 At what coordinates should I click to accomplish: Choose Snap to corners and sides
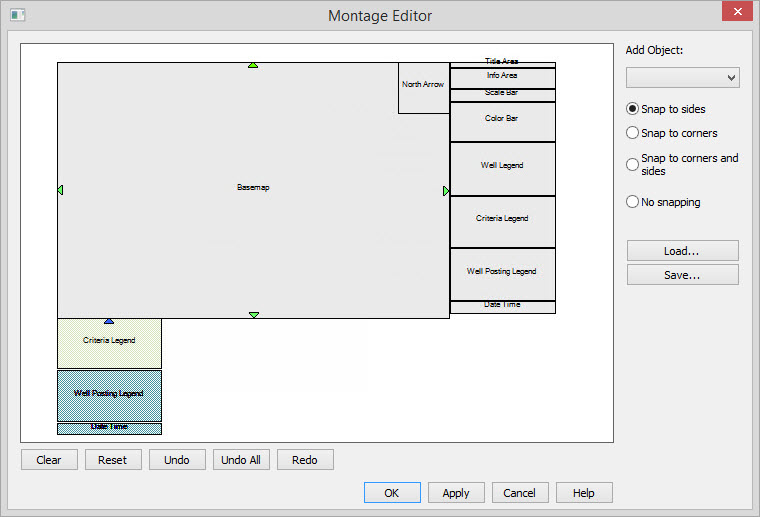point(632,164)
